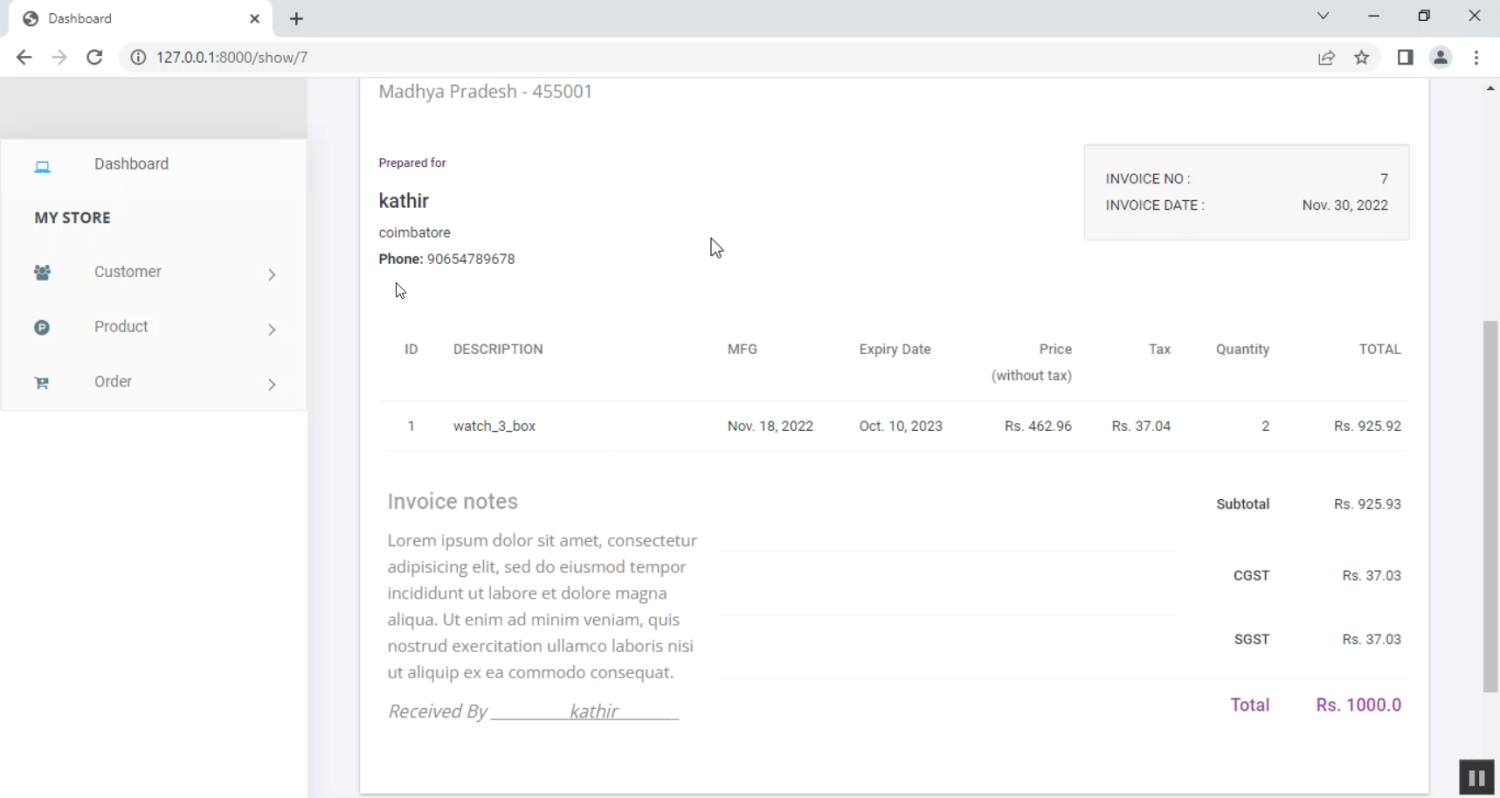
Task: Open the browser profile avatar icon
Action: coord(1440,58)
